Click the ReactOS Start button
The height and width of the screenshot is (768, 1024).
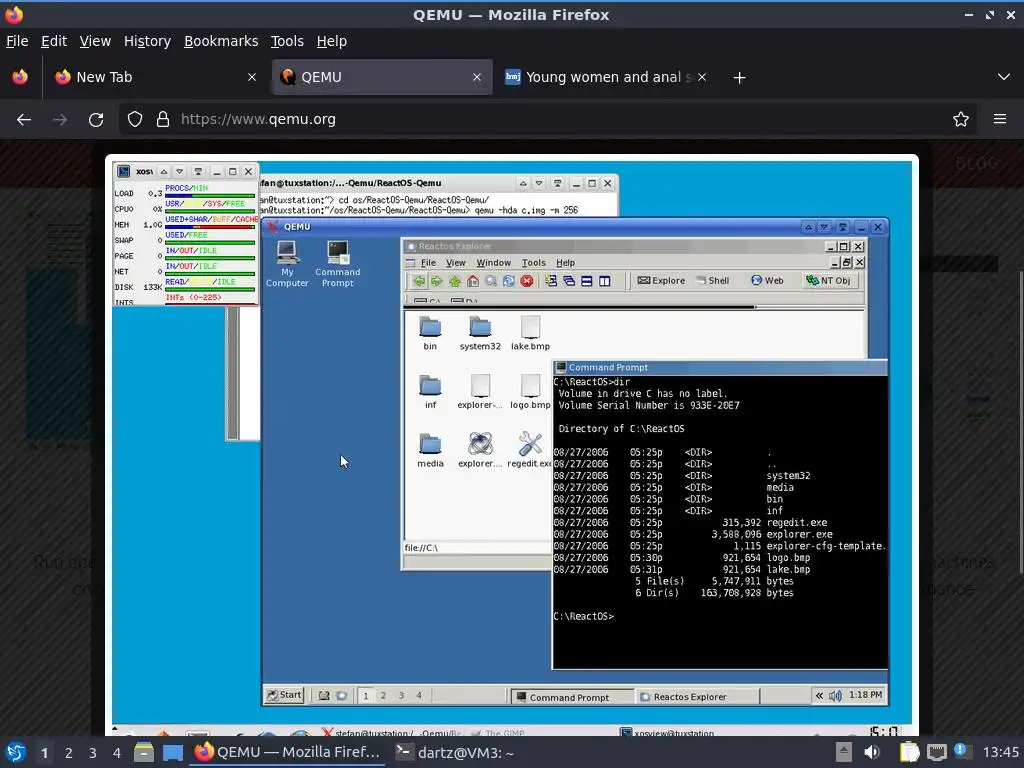pos(284,695)
